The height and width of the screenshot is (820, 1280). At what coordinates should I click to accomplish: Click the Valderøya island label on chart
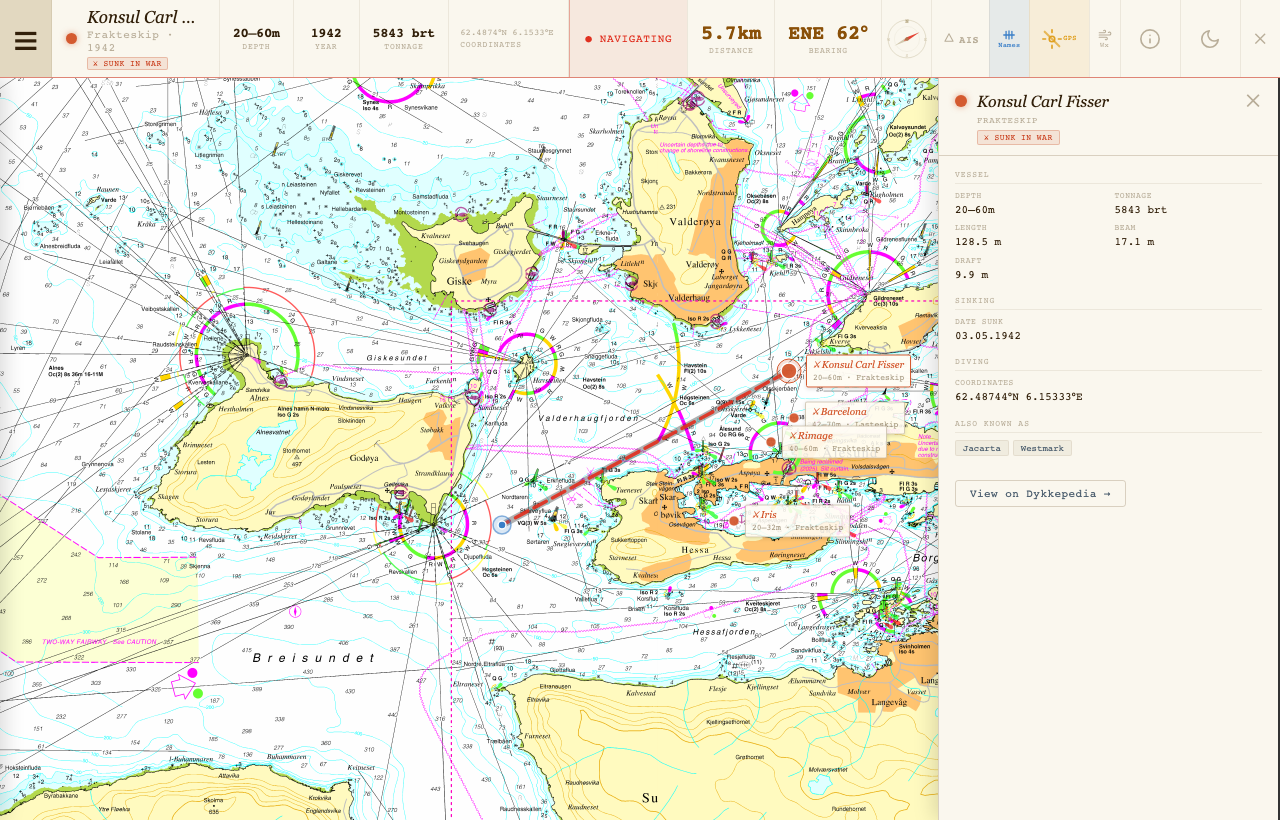pyautogui.click(x=696, y=223)
